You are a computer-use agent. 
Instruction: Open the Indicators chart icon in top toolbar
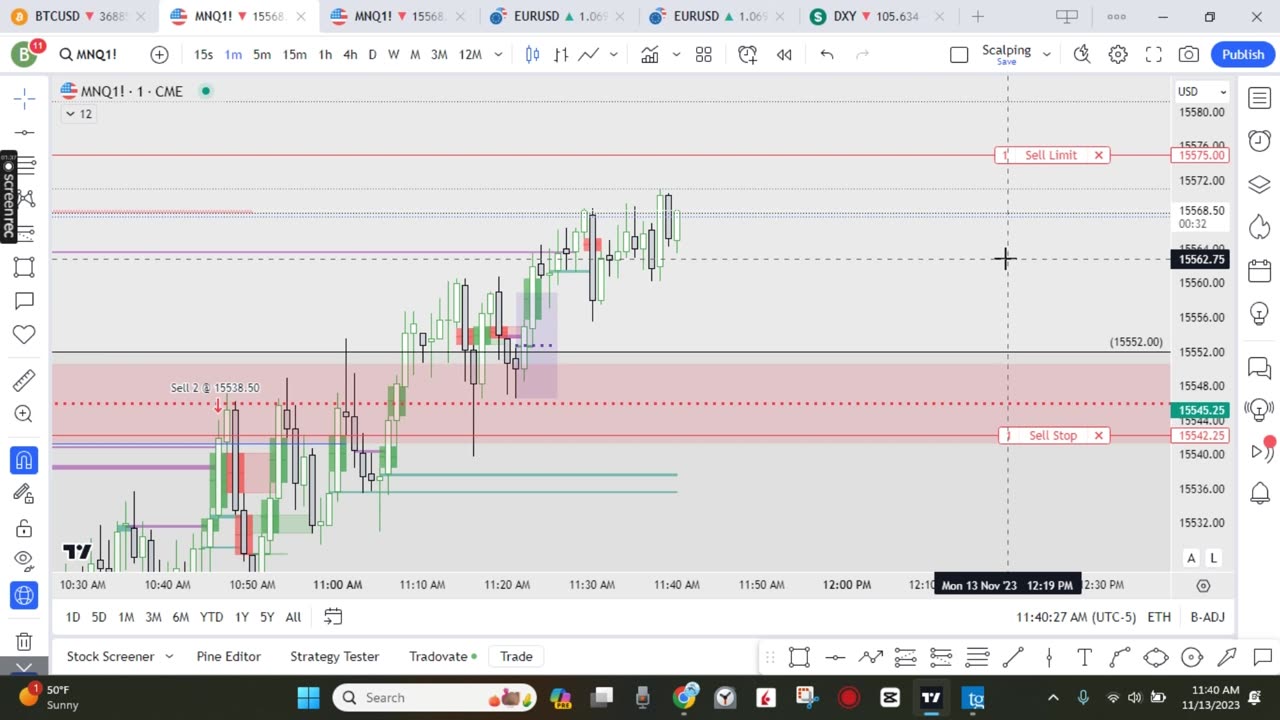click(x=650, y=55)
